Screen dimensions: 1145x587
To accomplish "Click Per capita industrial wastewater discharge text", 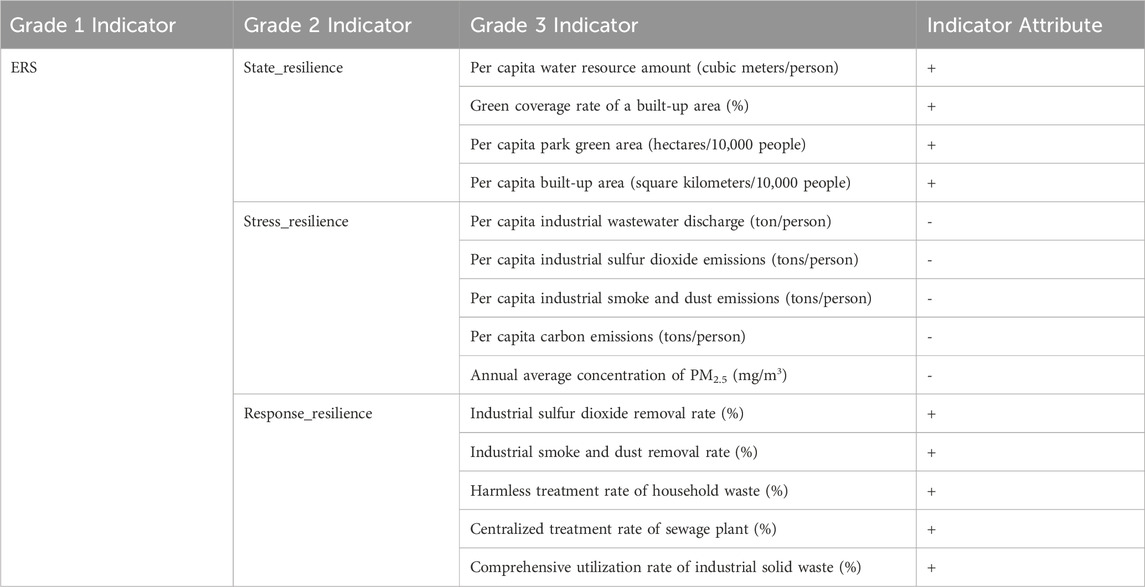I will coord(650,221).
